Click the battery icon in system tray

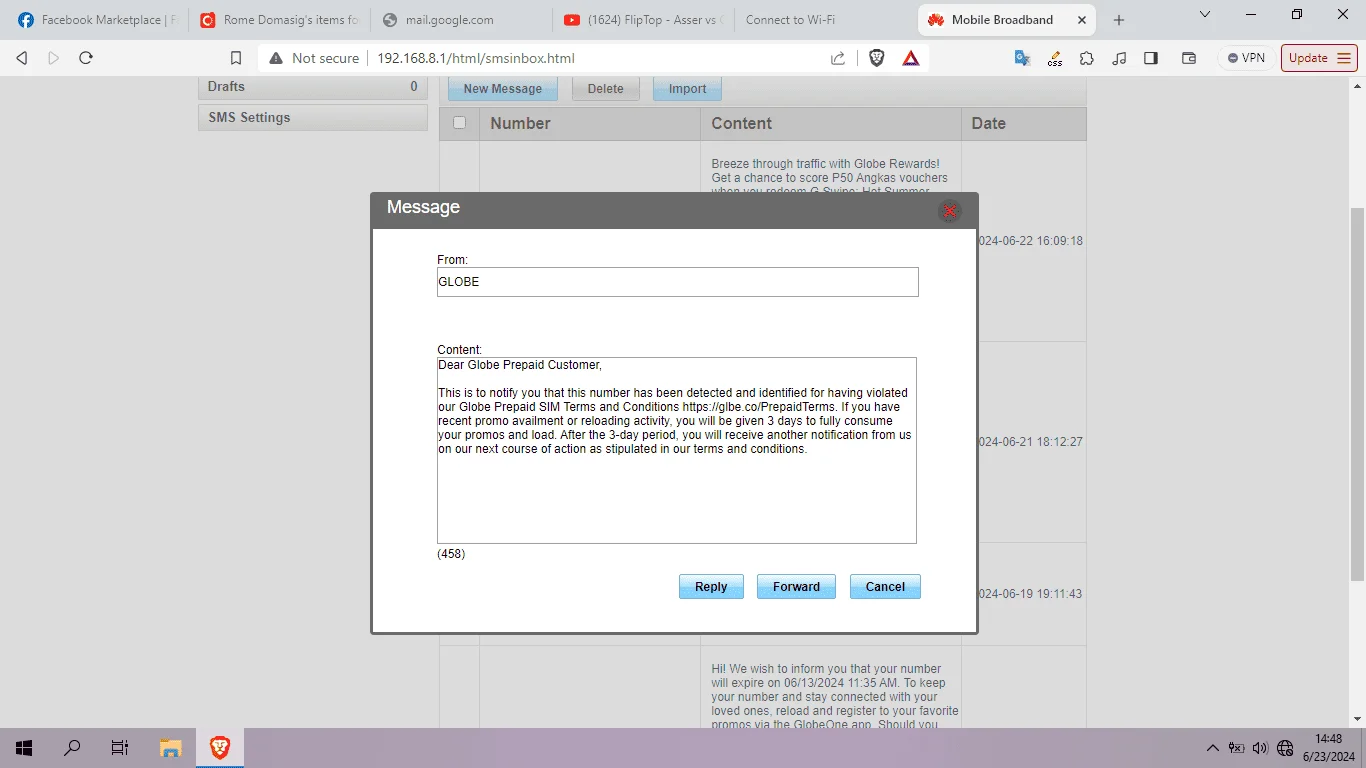click(1237, 748)
